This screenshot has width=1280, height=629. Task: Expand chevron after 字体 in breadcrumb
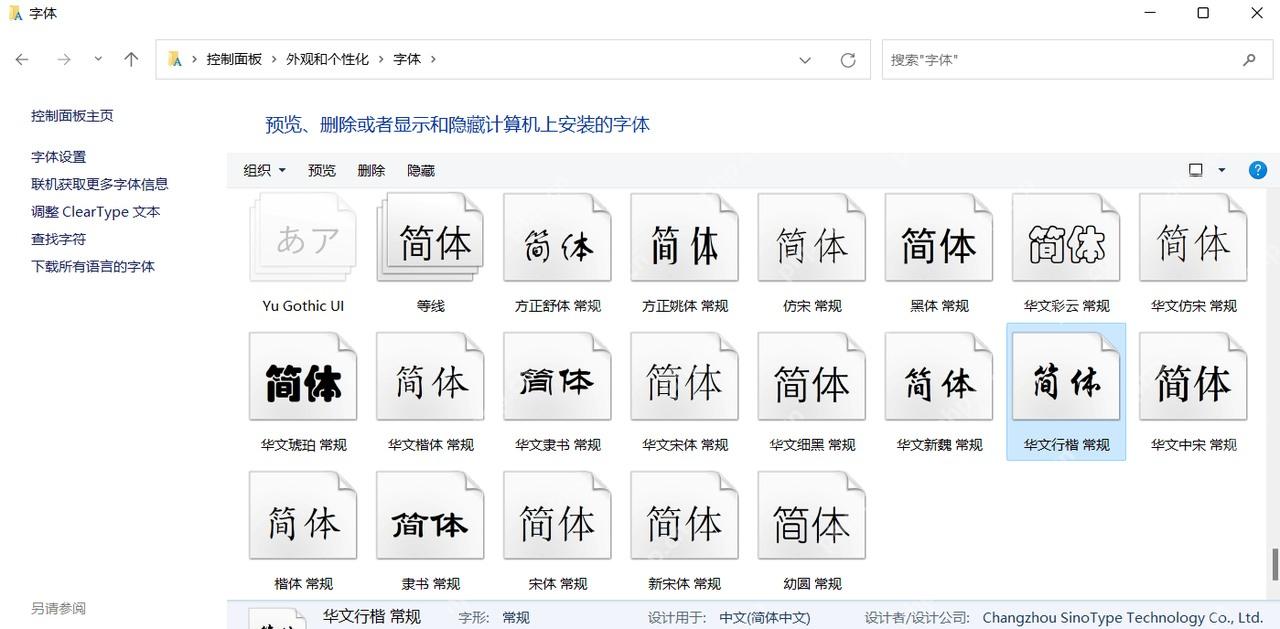(433, 60)
